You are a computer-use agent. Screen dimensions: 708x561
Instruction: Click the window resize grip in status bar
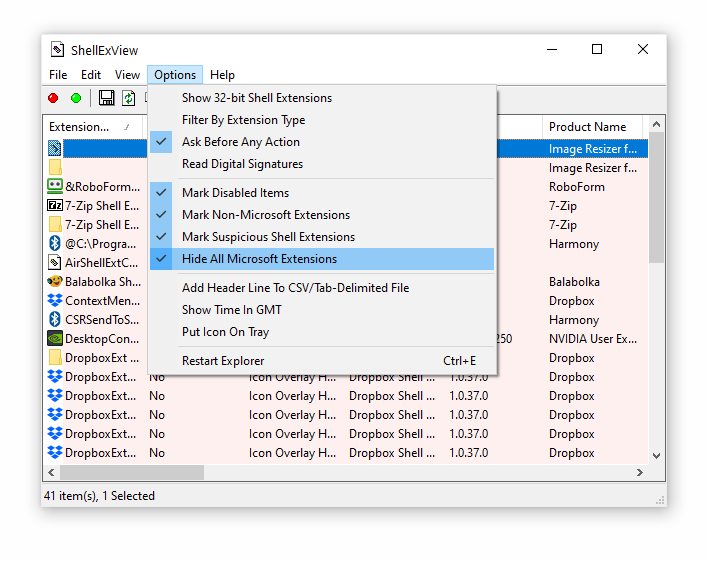click(x=660, y=500)
